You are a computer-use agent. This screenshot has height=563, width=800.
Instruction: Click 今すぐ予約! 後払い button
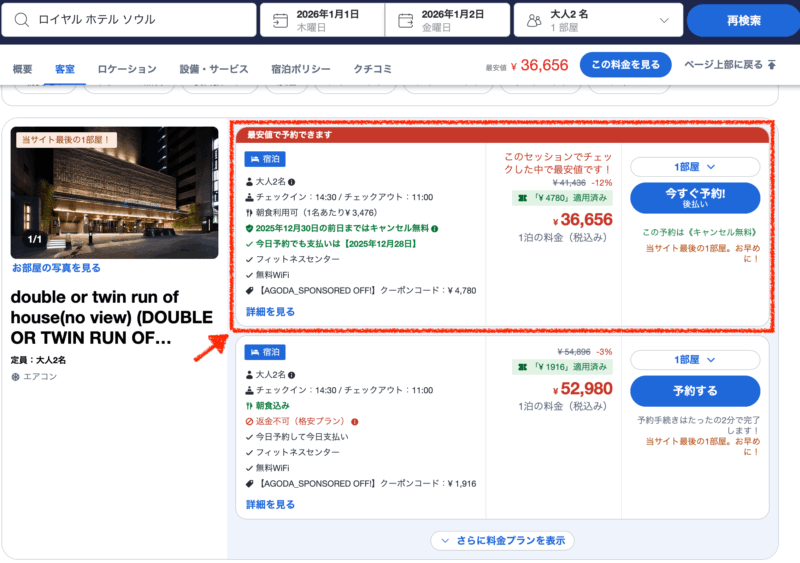[x=695, y=198]
